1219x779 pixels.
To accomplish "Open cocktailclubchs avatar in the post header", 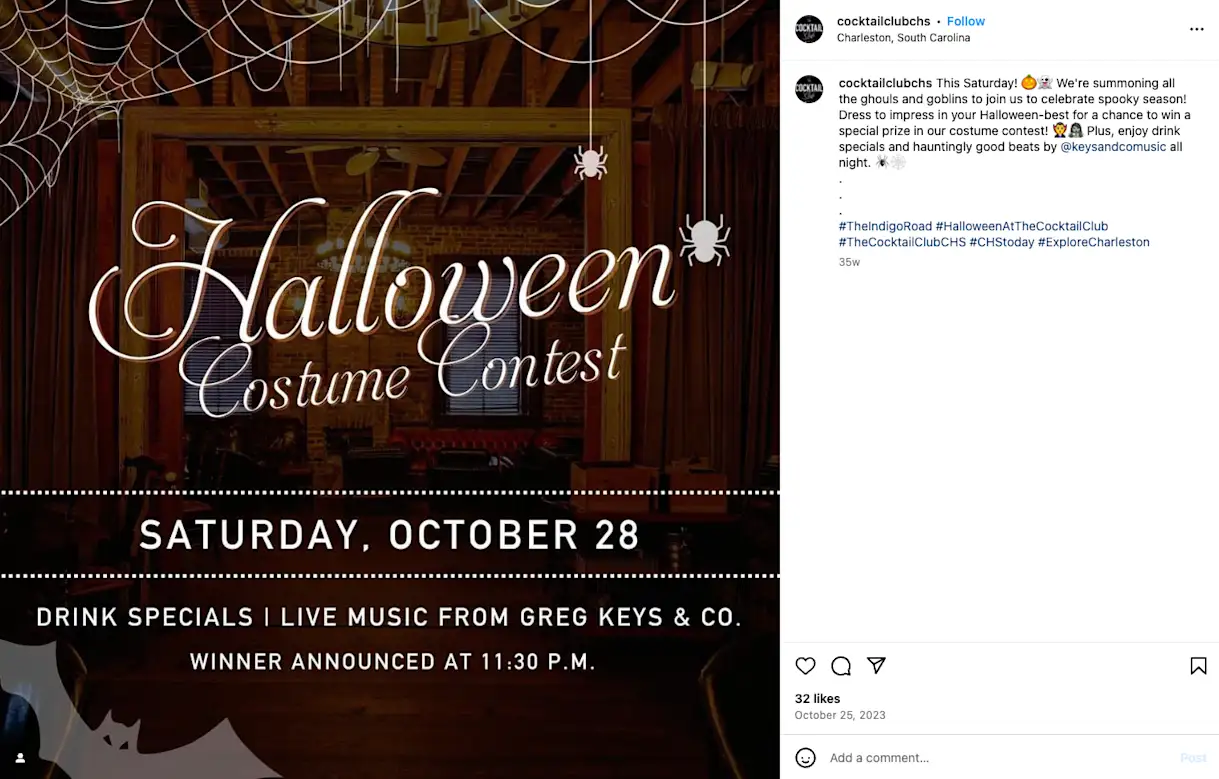I will pos(809,29).
